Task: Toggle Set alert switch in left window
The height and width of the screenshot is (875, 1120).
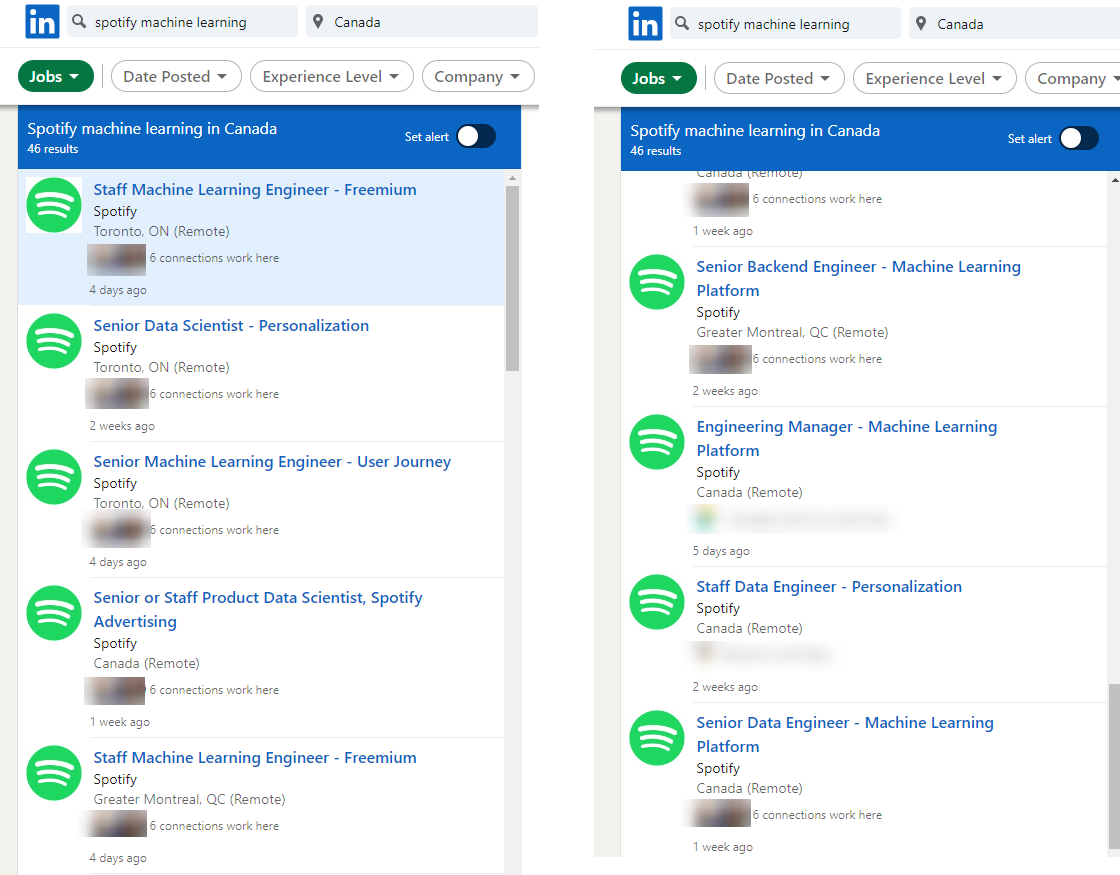Action: point(476,136)
